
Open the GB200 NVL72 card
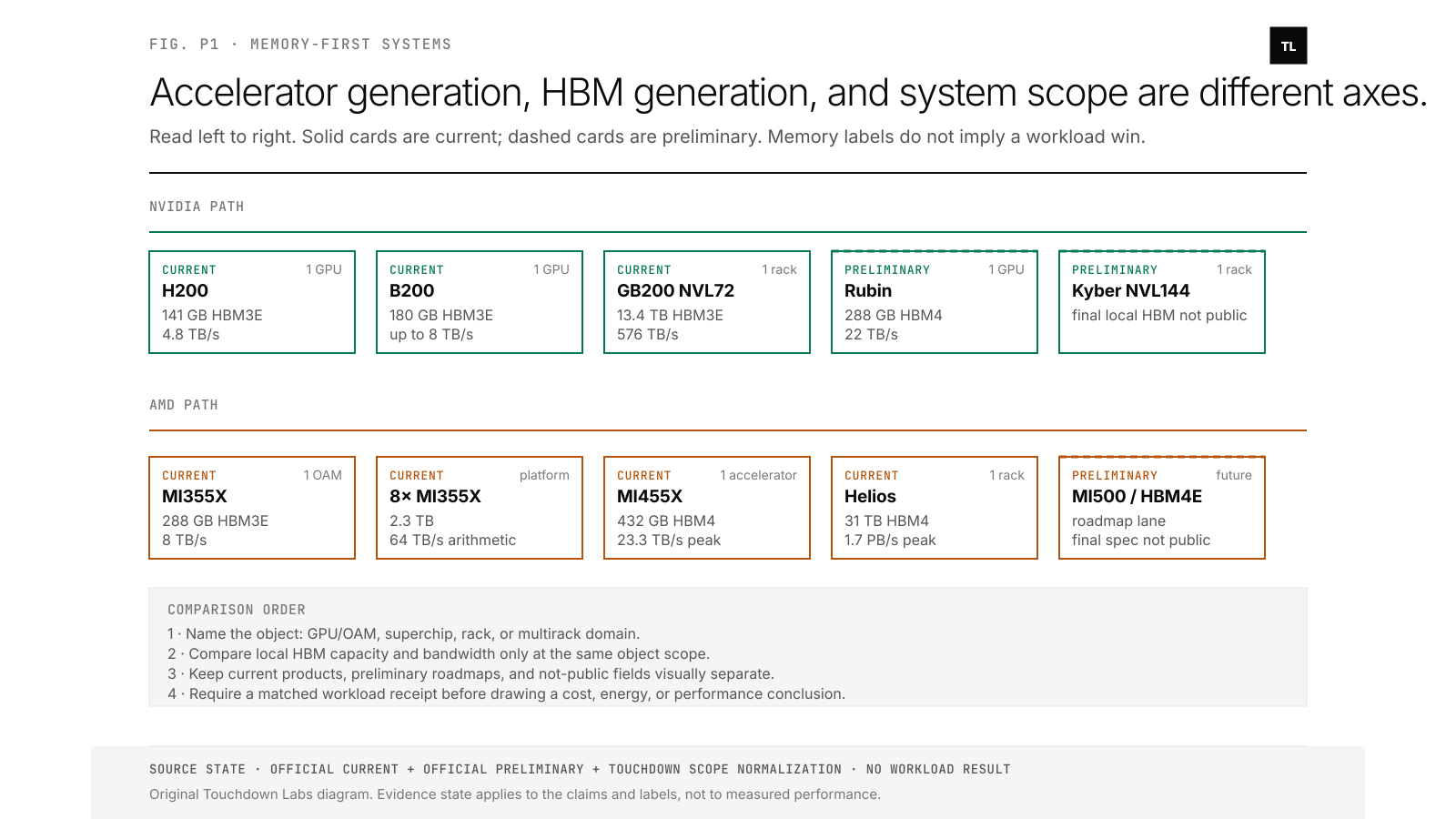tap(707, 302)
